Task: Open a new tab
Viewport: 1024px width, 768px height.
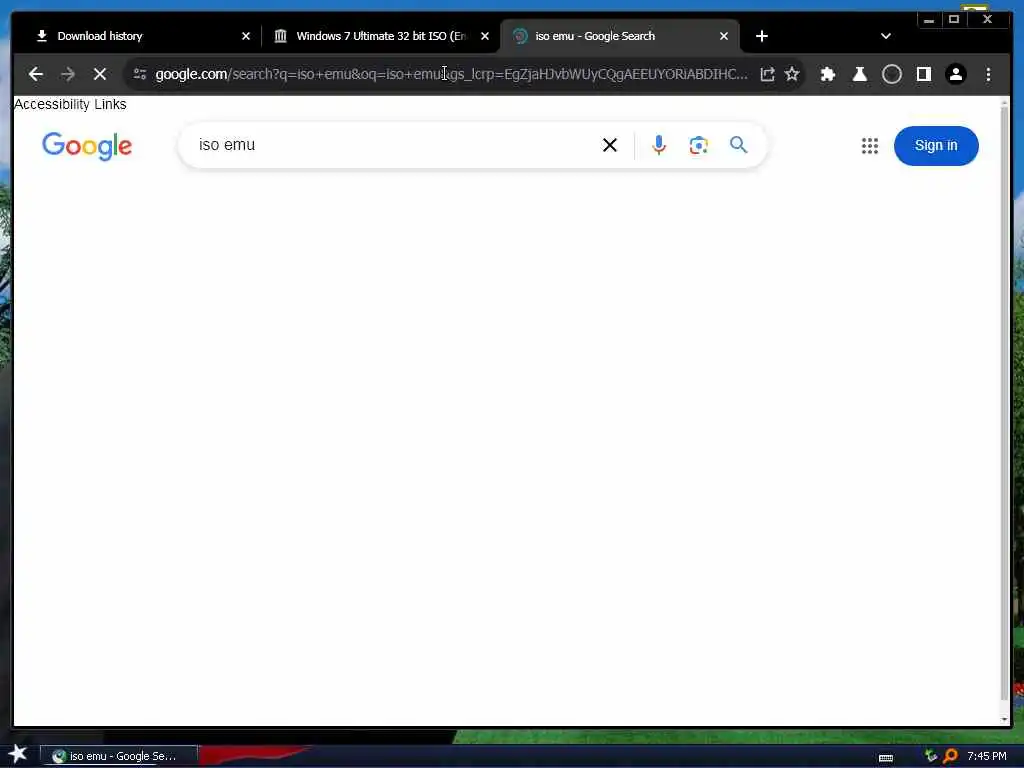Action: coord(761,36)
